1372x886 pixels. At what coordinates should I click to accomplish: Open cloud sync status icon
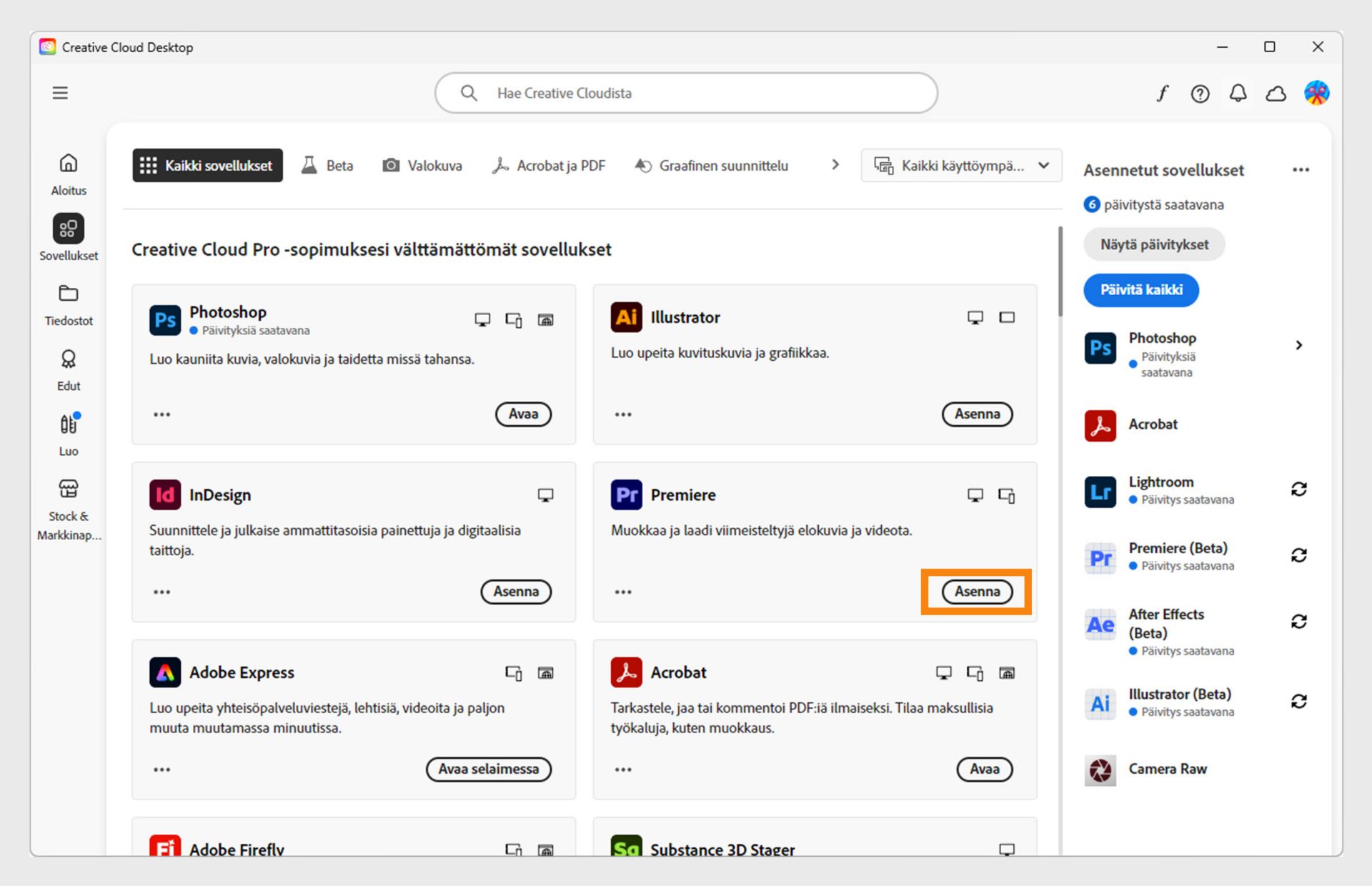[x=1276, y=94]
